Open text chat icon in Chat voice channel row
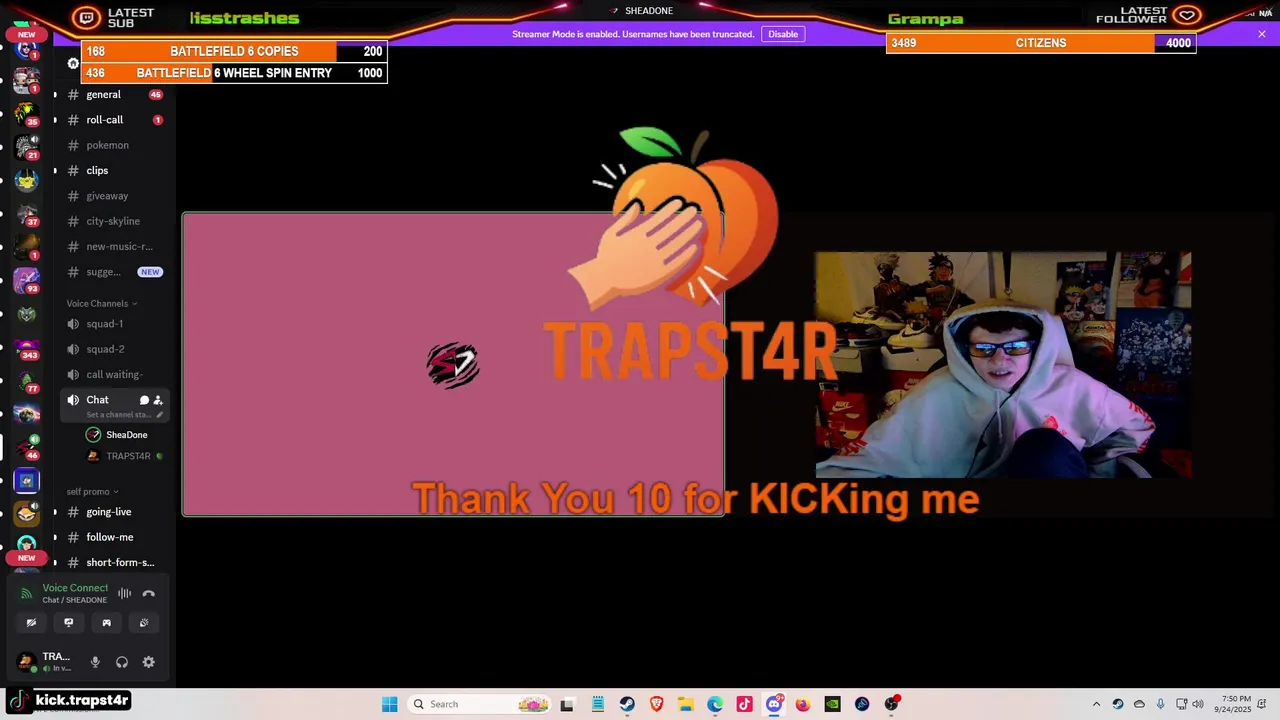 144,400
